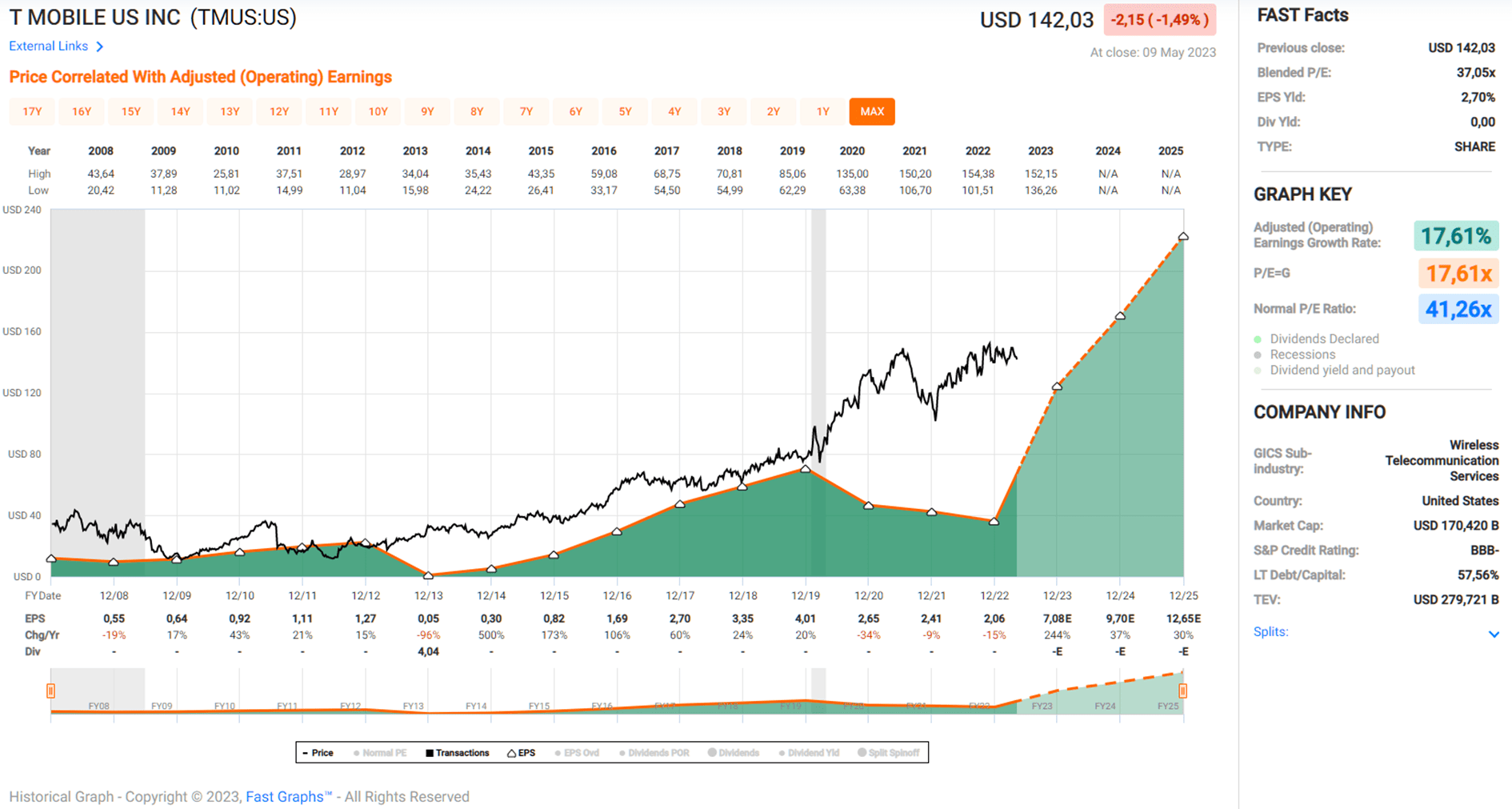Click the Market Cap value USD 170,420 B

click(x=1455, y=526)
